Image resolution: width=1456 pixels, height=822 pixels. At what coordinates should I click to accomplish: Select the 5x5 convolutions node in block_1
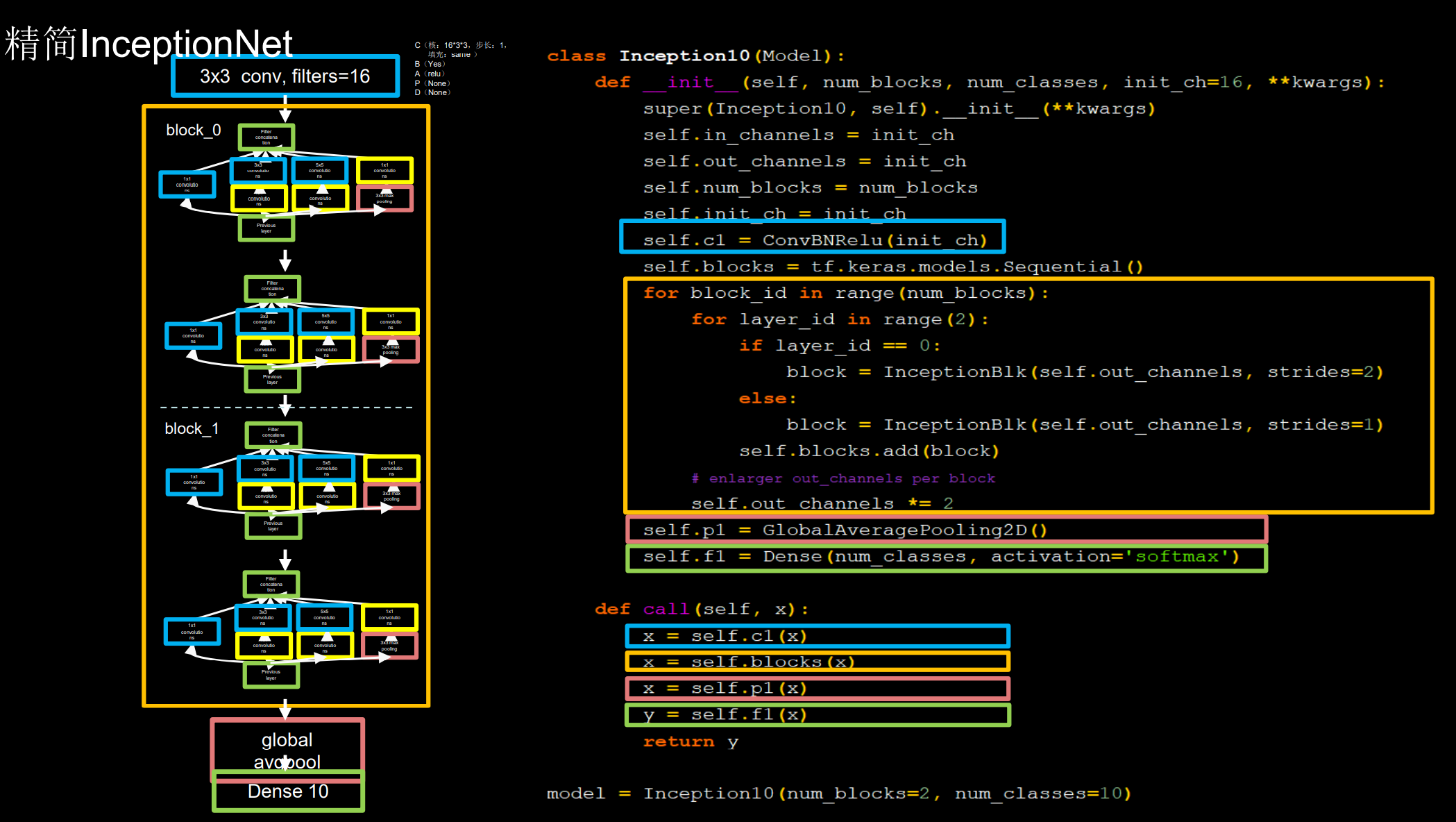pyautogui.click(x=326, y=468)
